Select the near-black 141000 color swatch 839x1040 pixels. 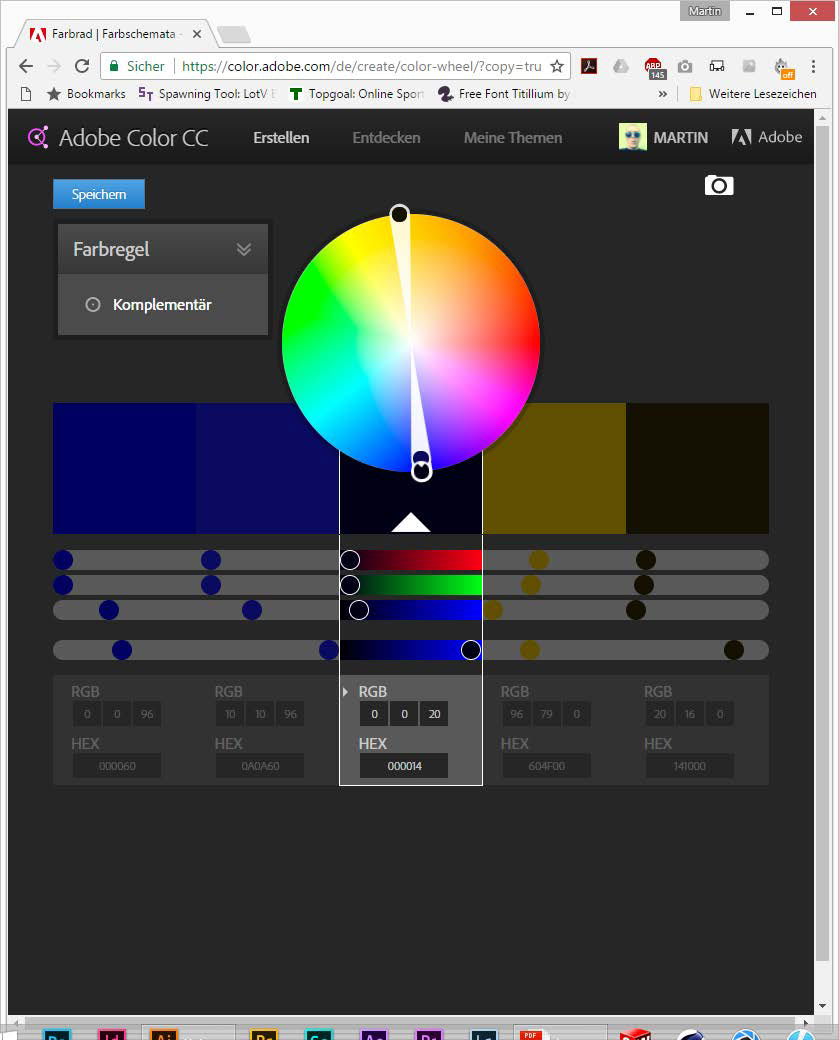(698, 468)
